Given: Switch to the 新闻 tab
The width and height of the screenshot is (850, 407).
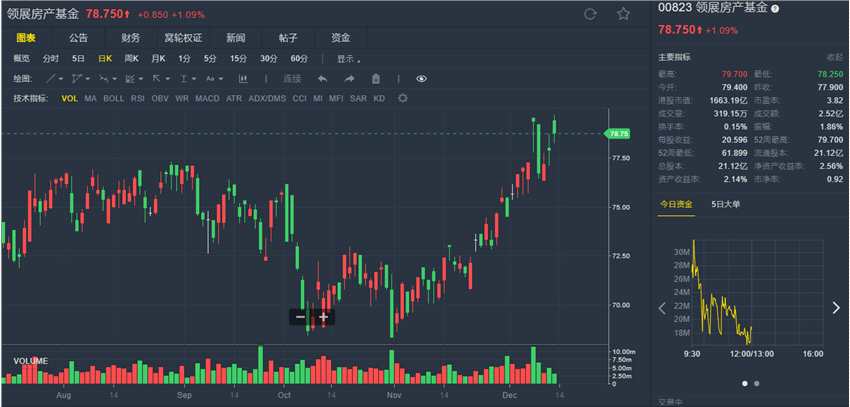Looking at the screenshot, I should 235,38.
